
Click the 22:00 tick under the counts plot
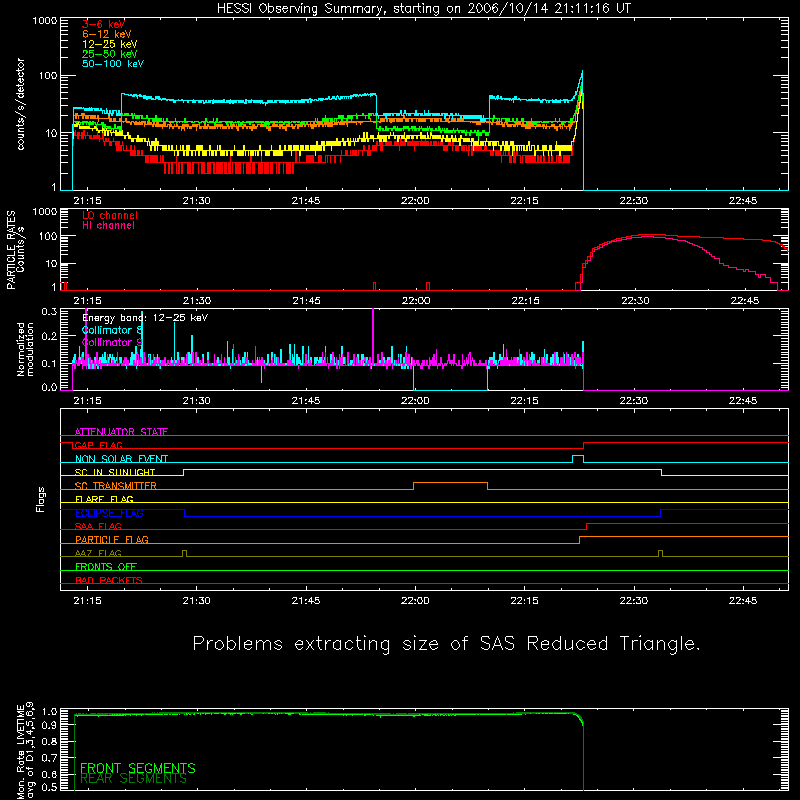(415, 201)
